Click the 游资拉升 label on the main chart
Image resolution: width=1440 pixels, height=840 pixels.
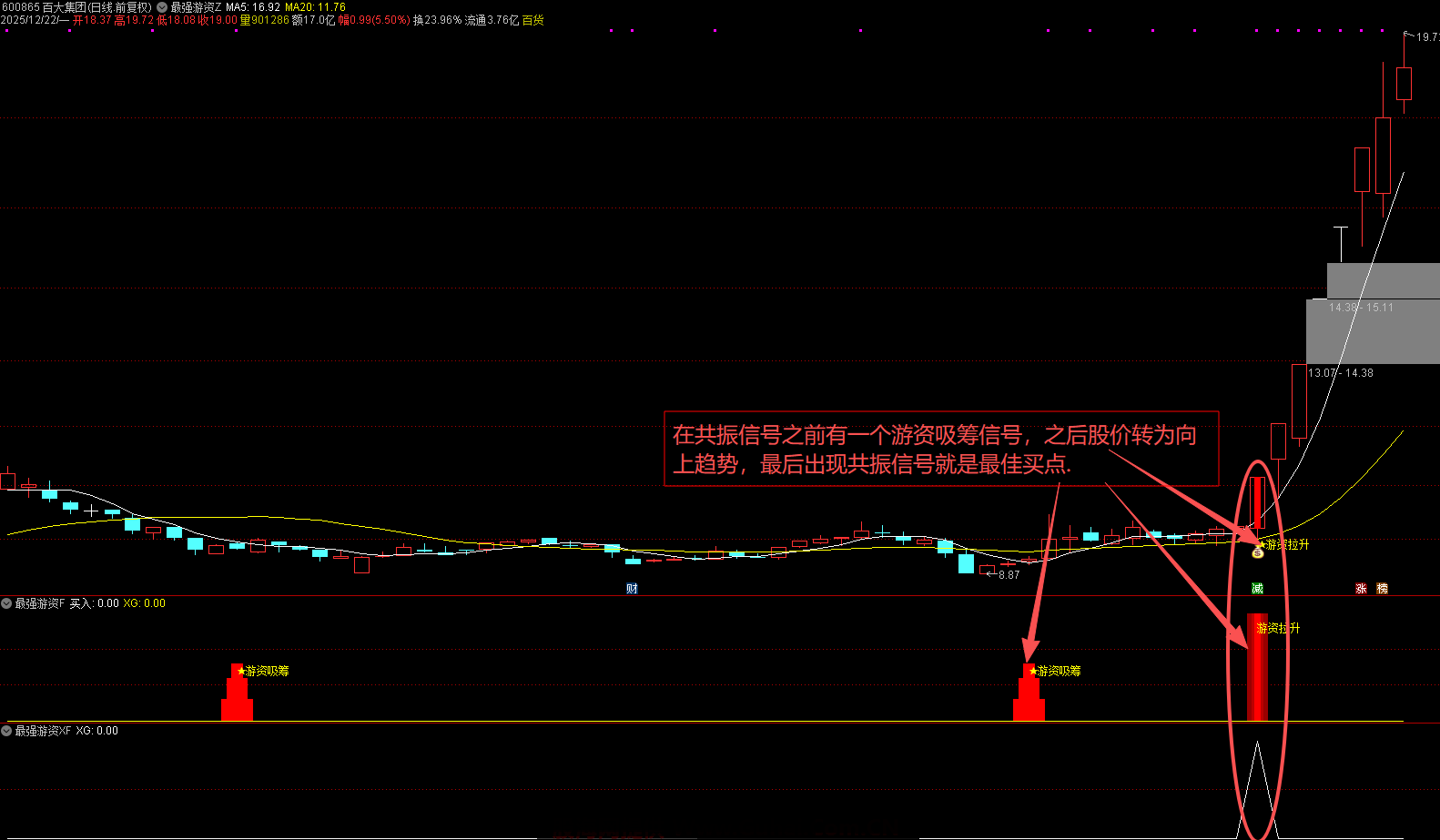(1287, 544)
